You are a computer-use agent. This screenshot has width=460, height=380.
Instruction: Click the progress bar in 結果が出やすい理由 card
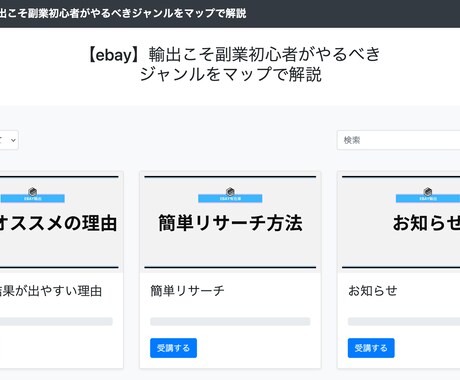coord(56,321)
